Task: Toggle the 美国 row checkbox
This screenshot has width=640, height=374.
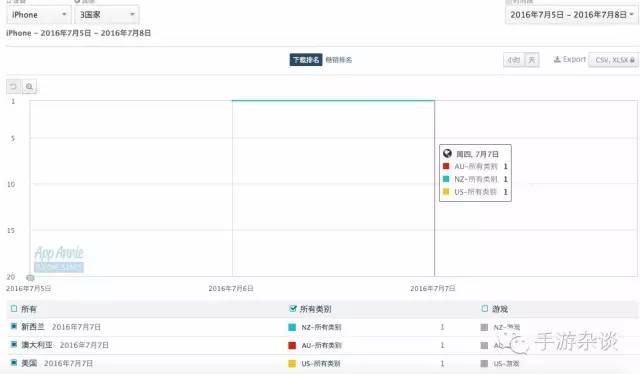Action: click(14, 362)
